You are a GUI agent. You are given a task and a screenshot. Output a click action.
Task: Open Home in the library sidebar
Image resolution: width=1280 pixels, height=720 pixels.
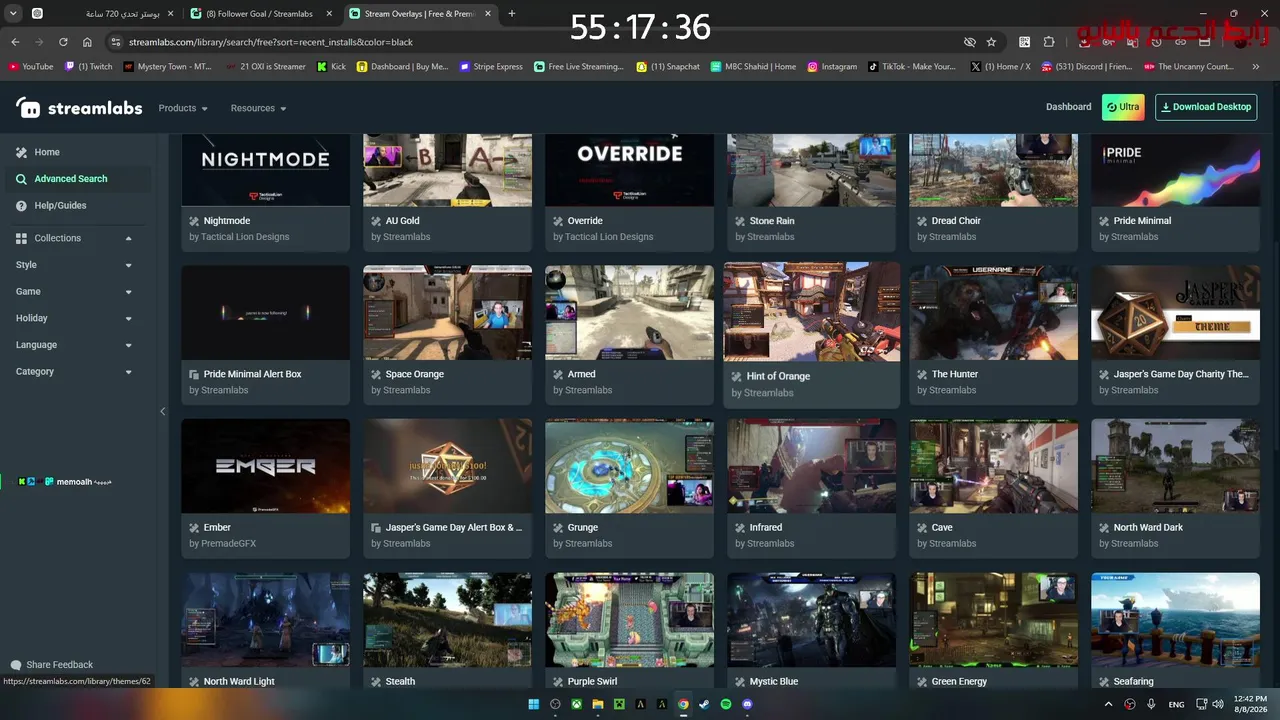coord(47,152)
